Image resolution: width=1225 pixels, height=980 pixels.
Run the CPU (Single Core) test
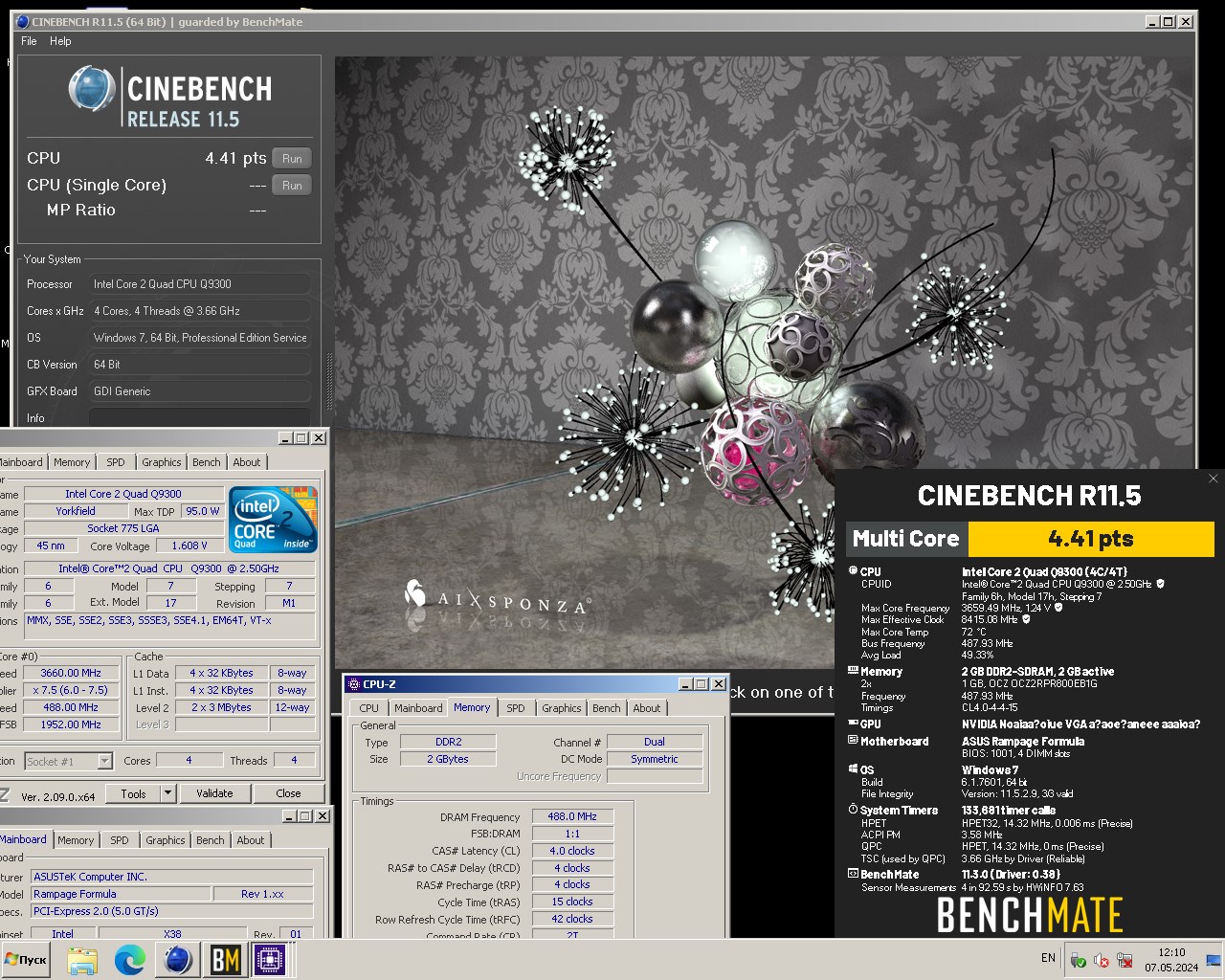click(292, 186)
